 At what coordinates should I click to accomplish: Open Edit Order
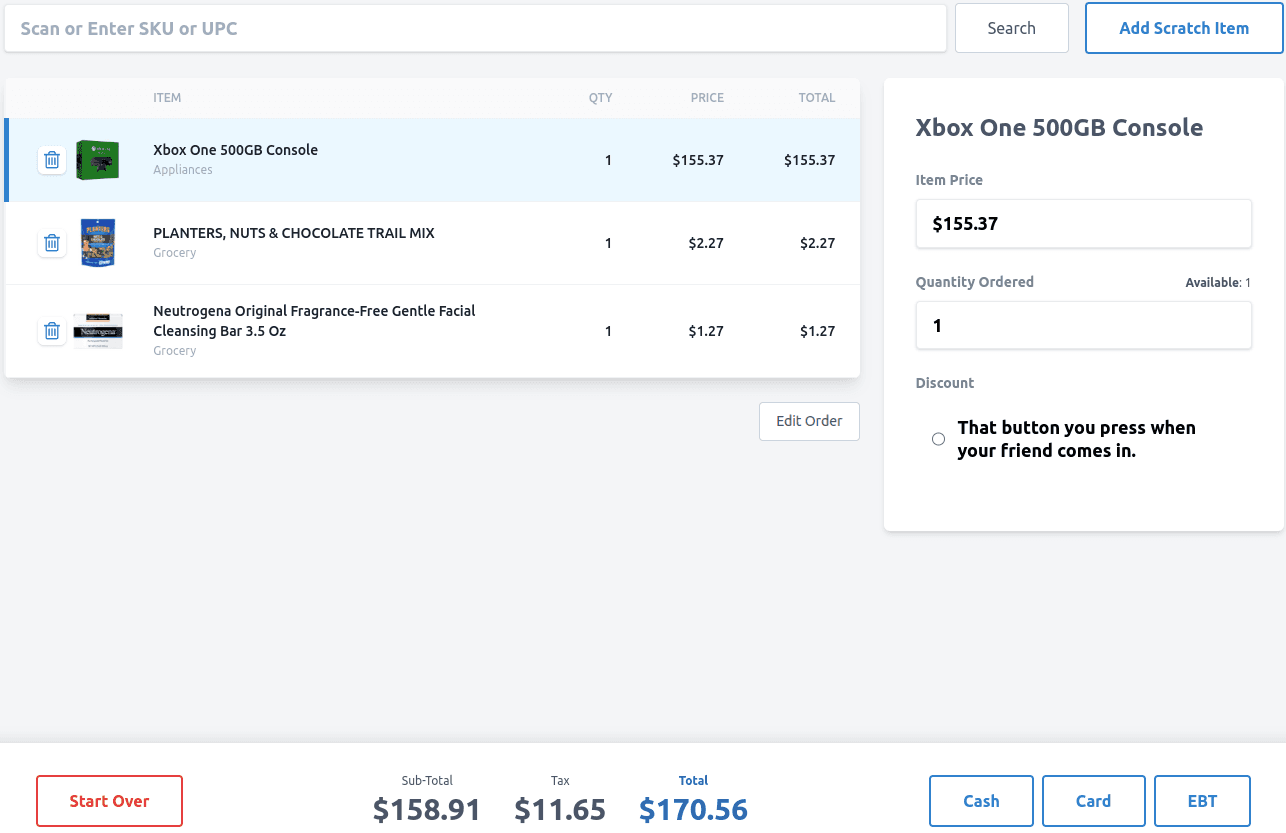tap(809, 421)
